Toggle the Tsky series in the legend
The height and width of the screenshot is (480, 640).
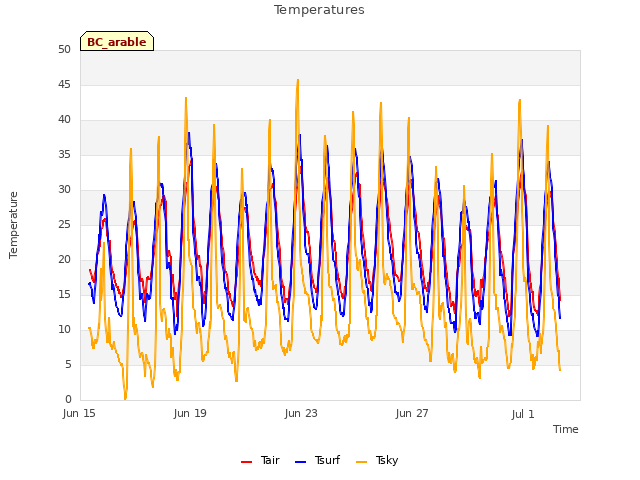coord(377,460)
